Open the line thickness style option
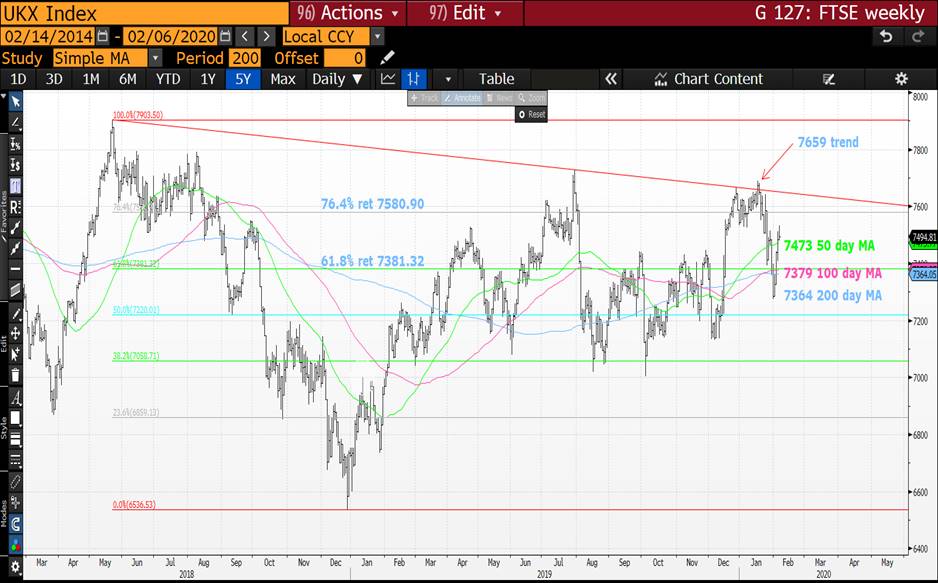 point(16,439)
